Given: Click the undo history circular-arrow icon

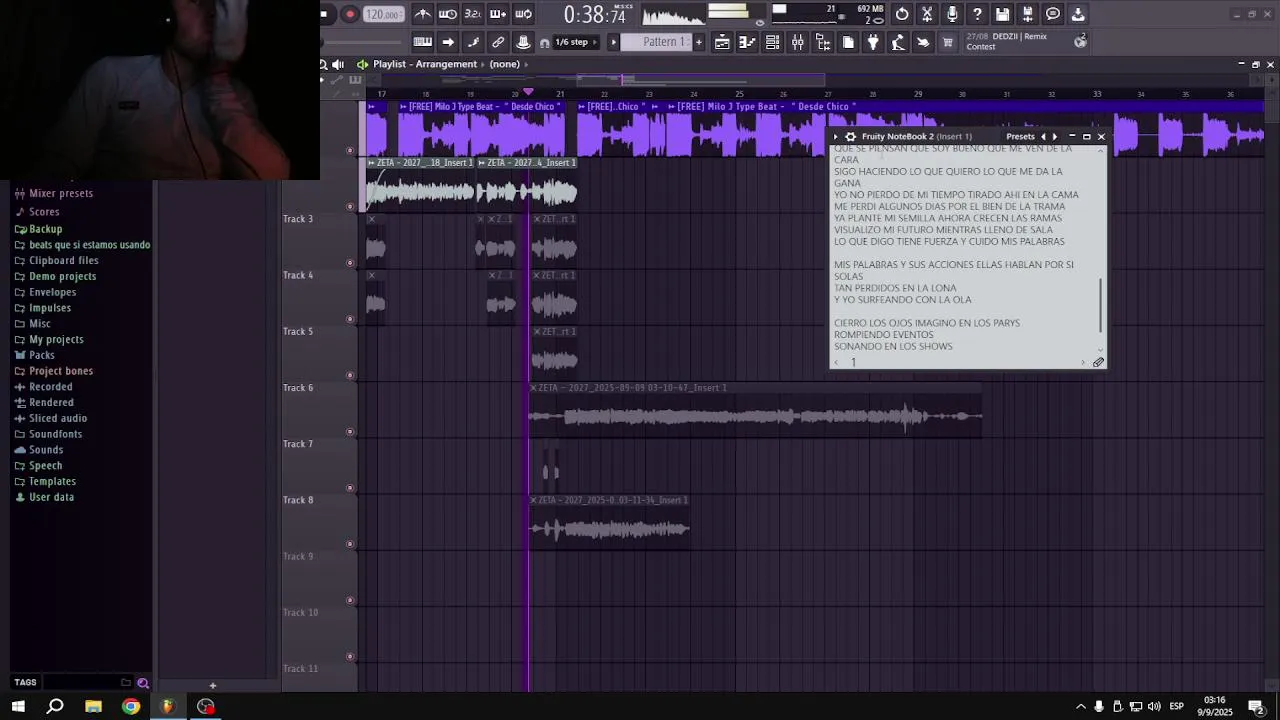Looking at the screenshot, I should (x=902, y=14).
